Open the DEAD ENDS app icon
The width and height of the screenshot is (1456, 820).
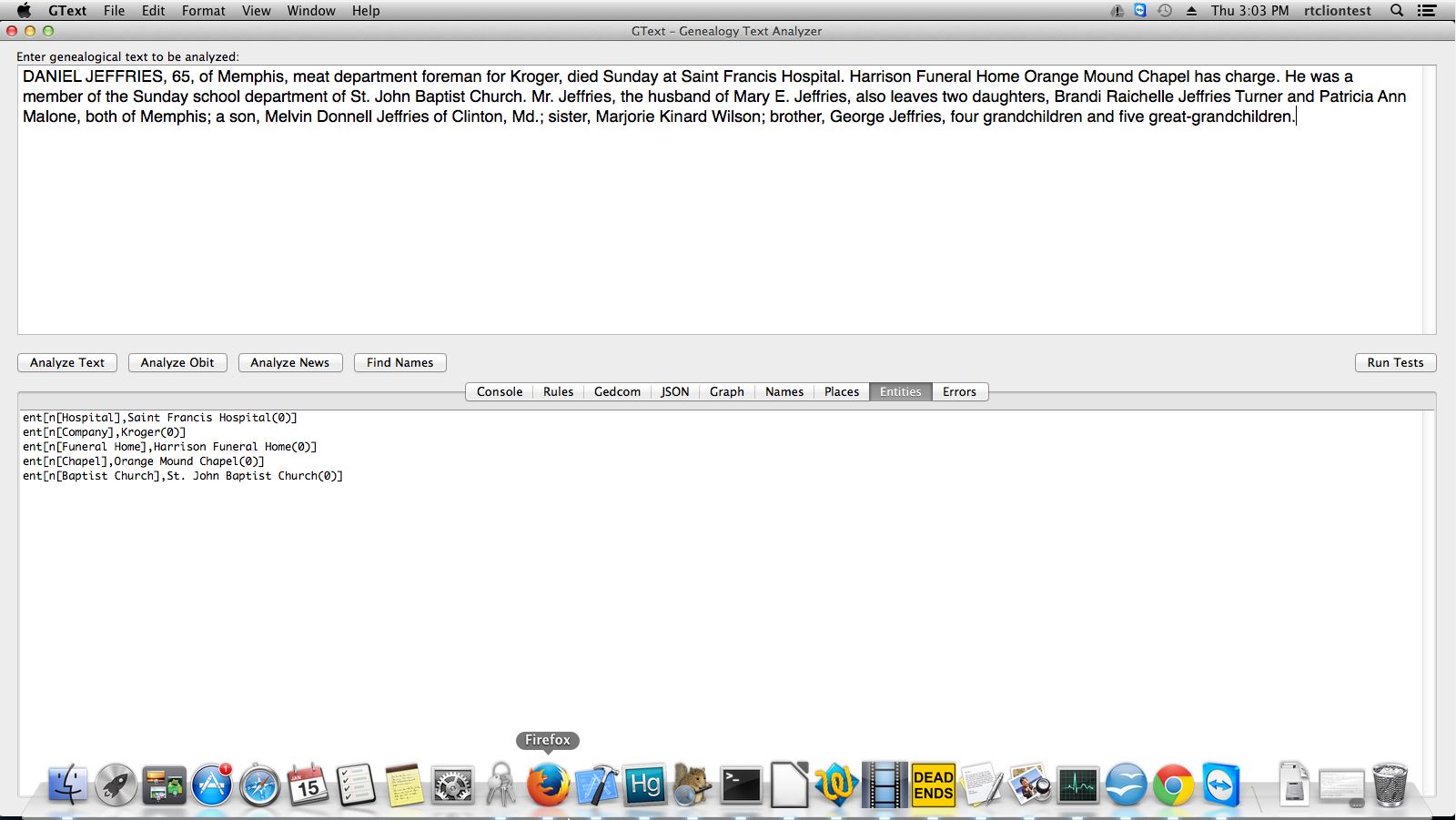click(933, 785)
